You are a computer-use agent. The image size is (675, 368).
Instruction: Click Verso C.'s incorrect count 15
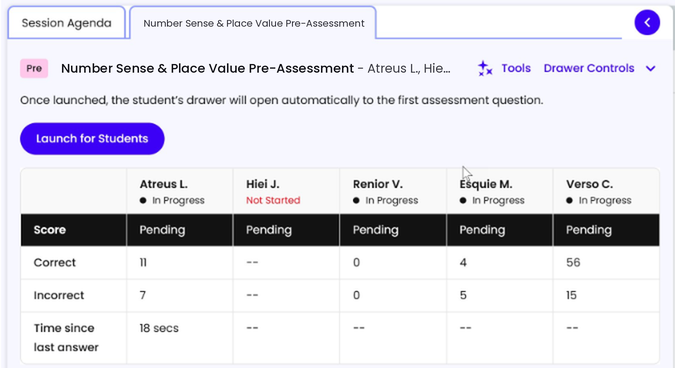pos(571,295)
